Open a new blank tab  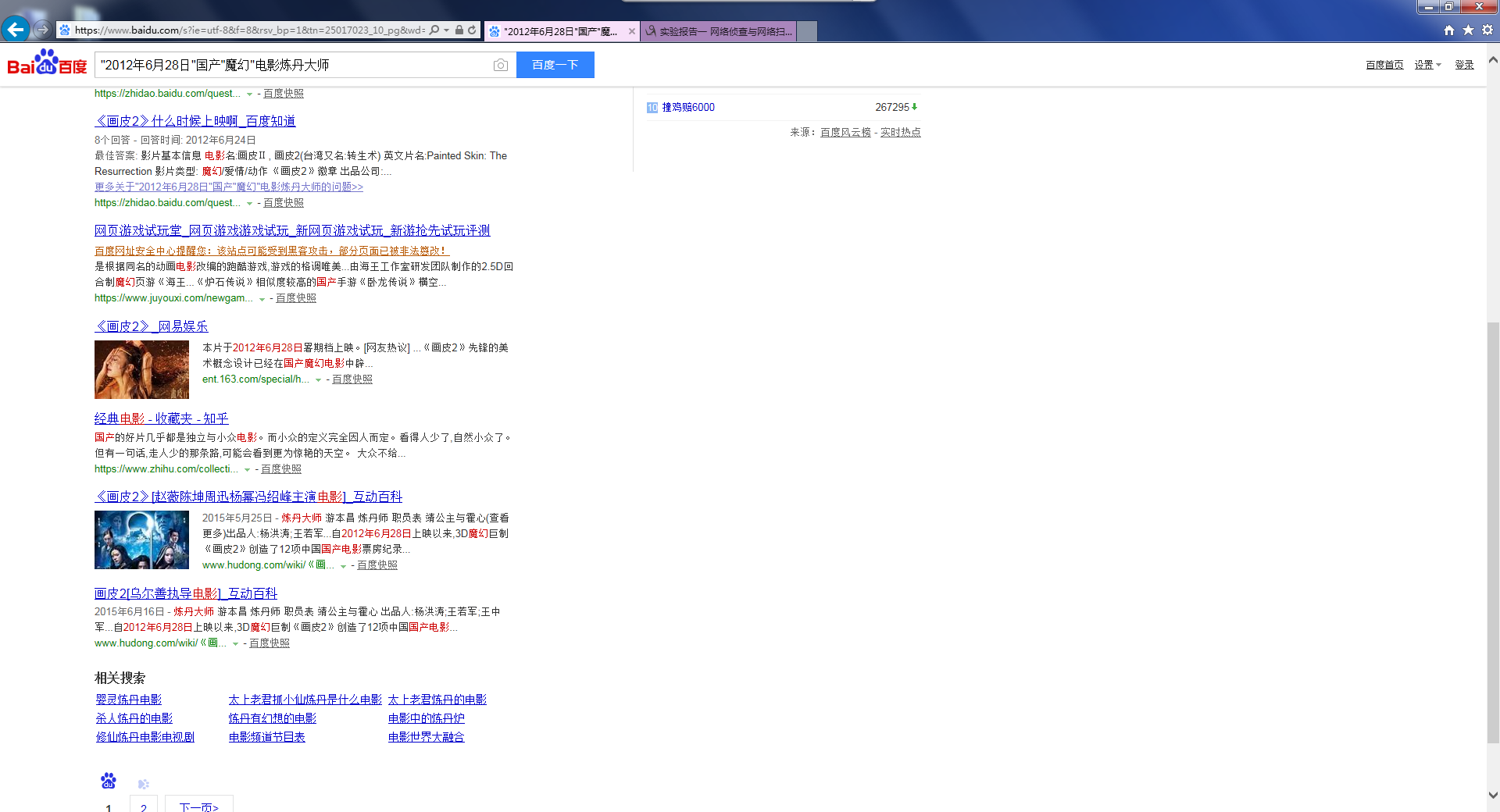click(807, 31)
